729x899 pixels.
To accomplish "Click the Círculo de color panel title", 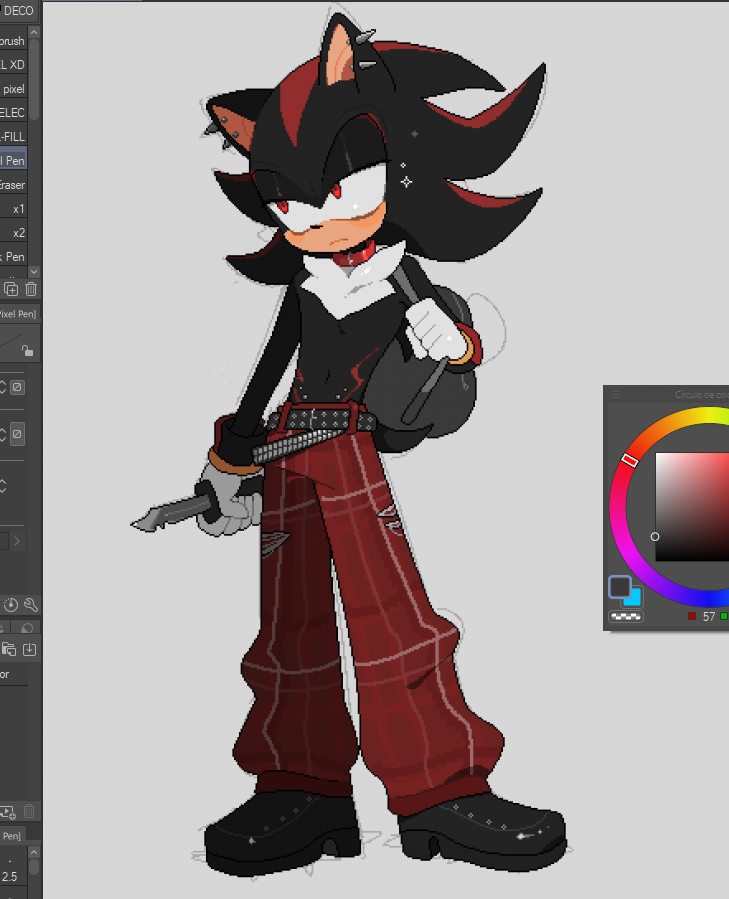I will 701,394.
